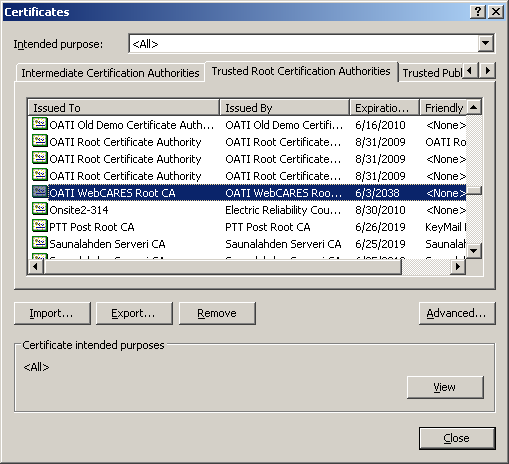Click Electric Reliability Cou... issuer cell
Viewport: 509px width, 464px height.
point(283,210)
